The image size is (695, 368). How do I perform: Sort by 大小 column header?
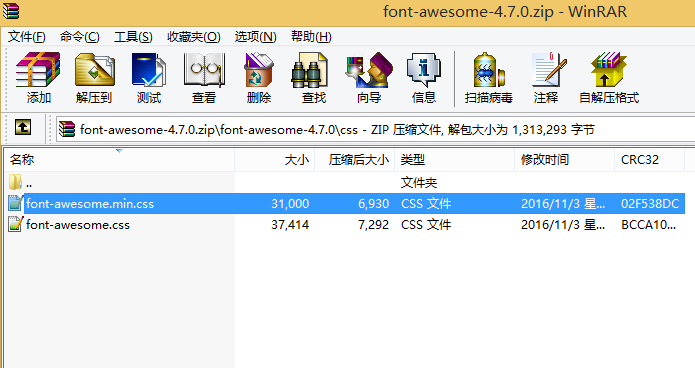coord(274,160)
